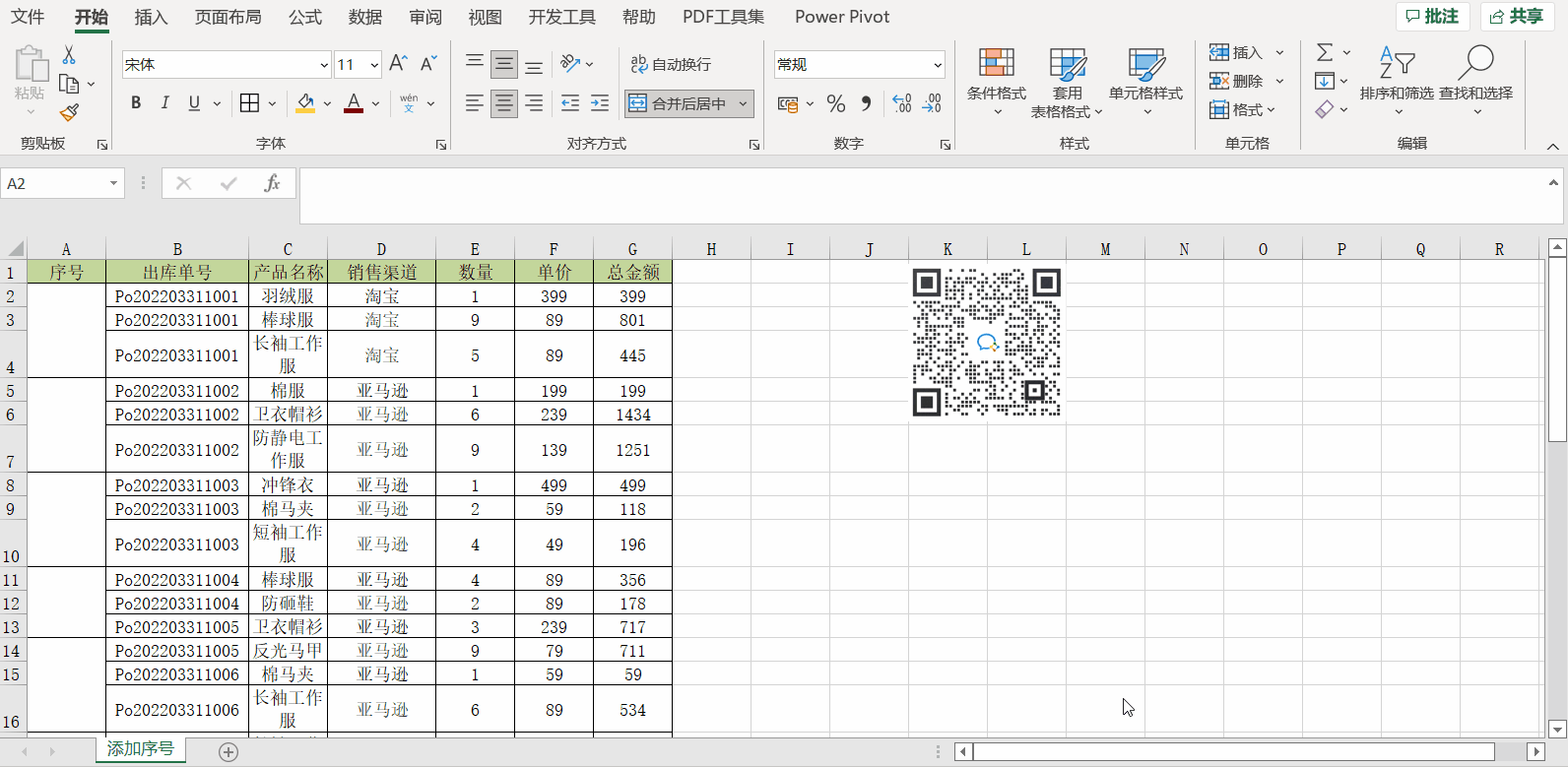
Task: Increase decimal places icon
Action: (902, 103)
